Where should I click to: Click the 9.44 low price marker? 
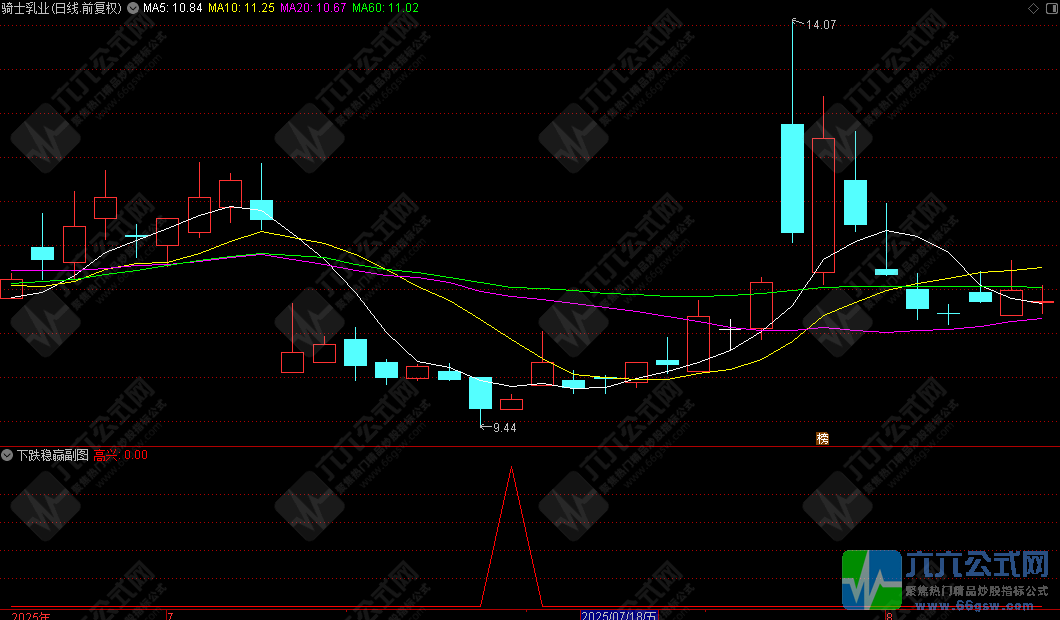pos(504,428)
